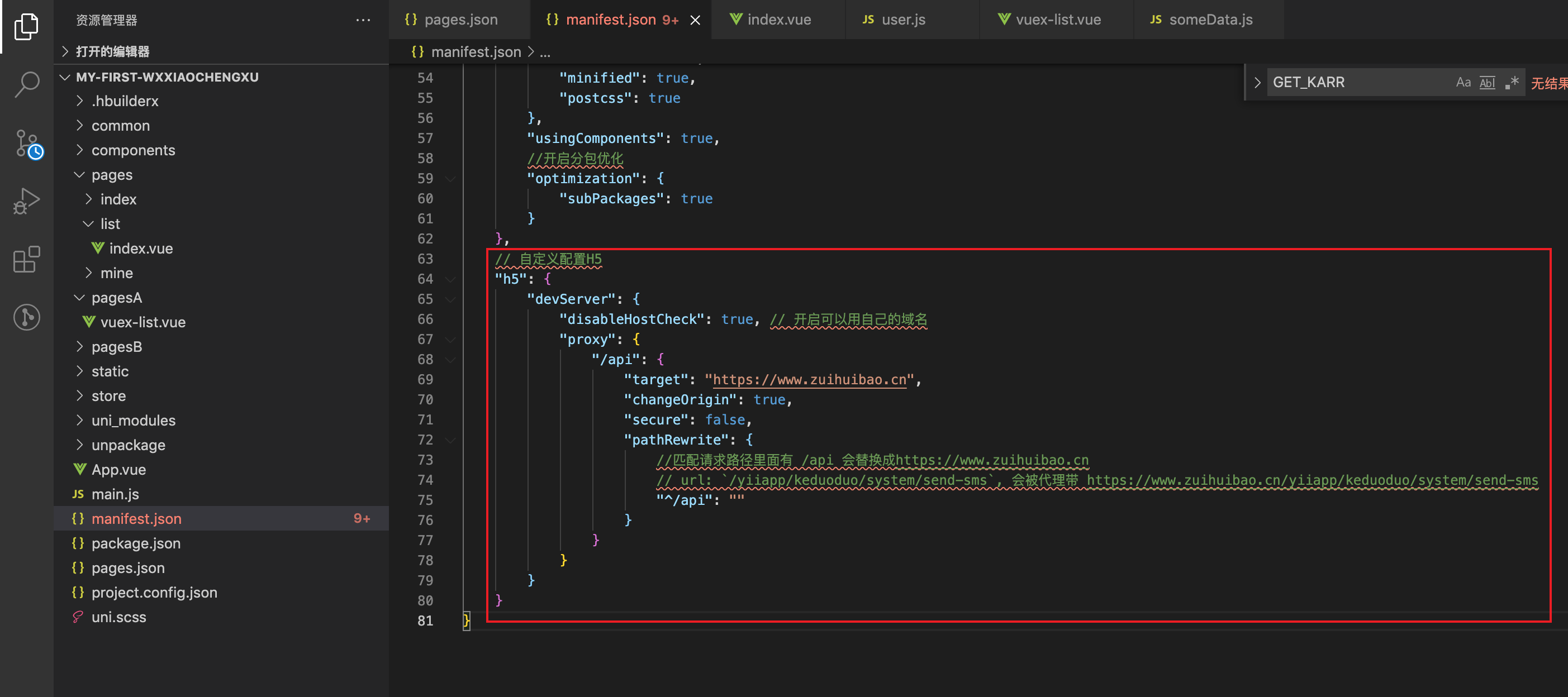Click the Vue icon on index.vue tab
1568x697 pixels.
coord(735,20)
